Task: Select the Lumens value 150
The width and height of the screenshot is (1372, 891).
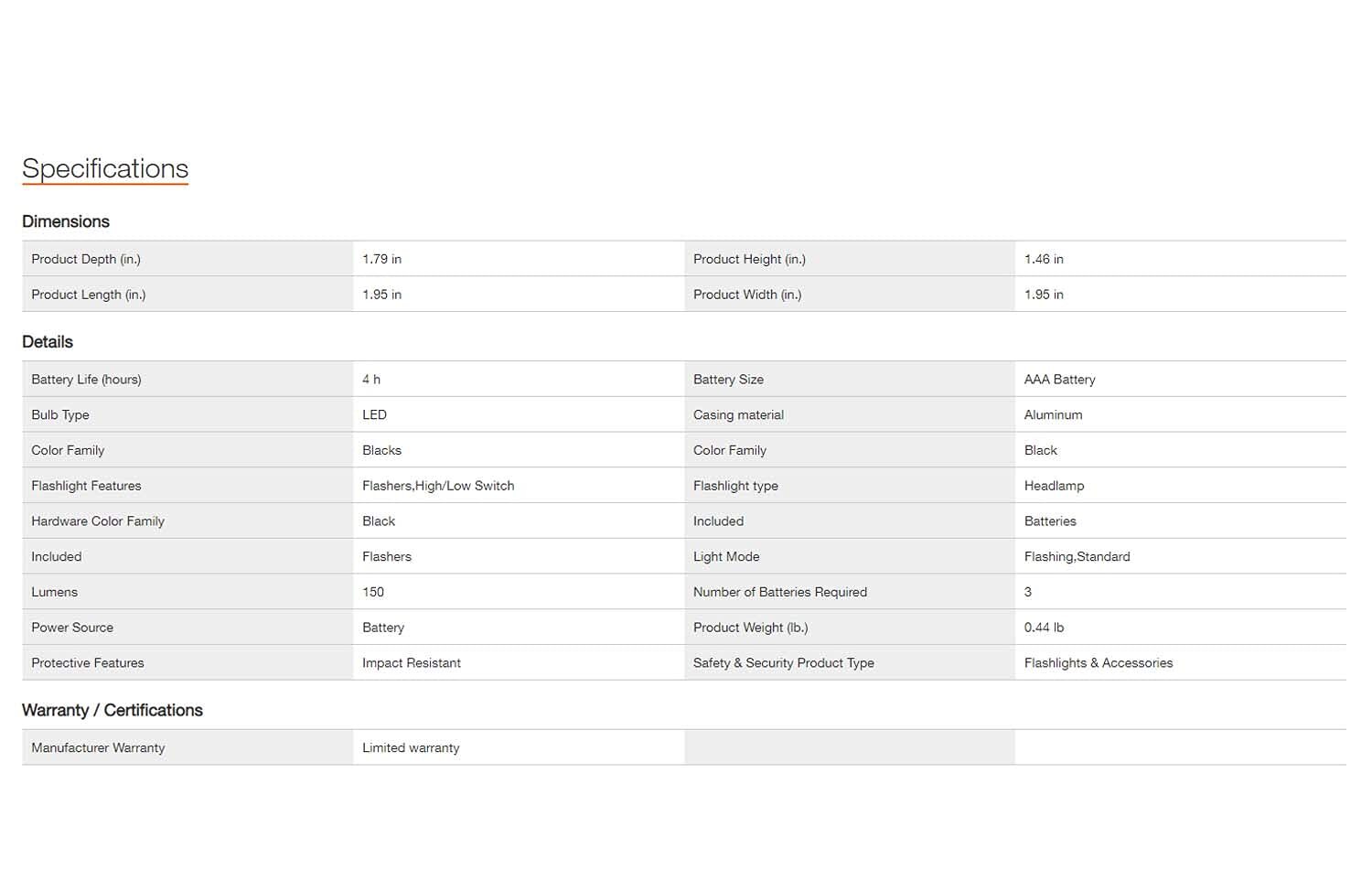Action: click(x=373, y=592)
